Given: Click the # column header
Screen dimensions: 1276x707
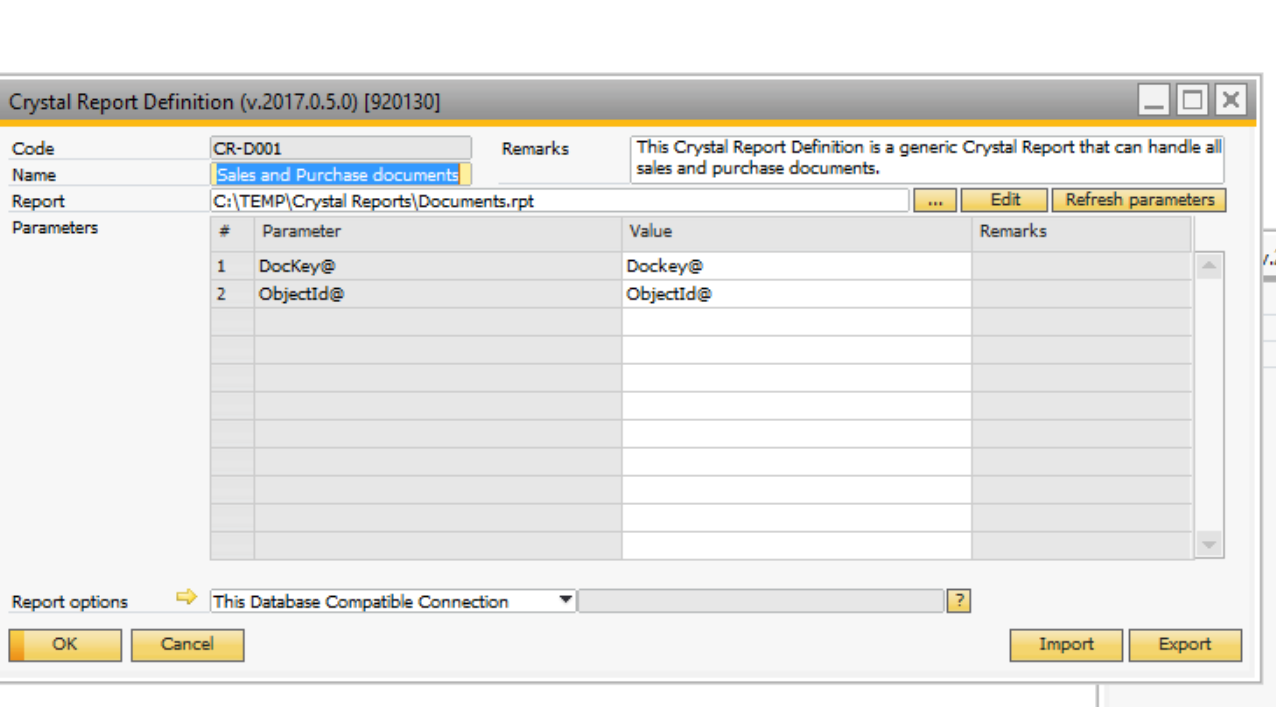Looking at the screenshot, I should [x=232, y=231].
